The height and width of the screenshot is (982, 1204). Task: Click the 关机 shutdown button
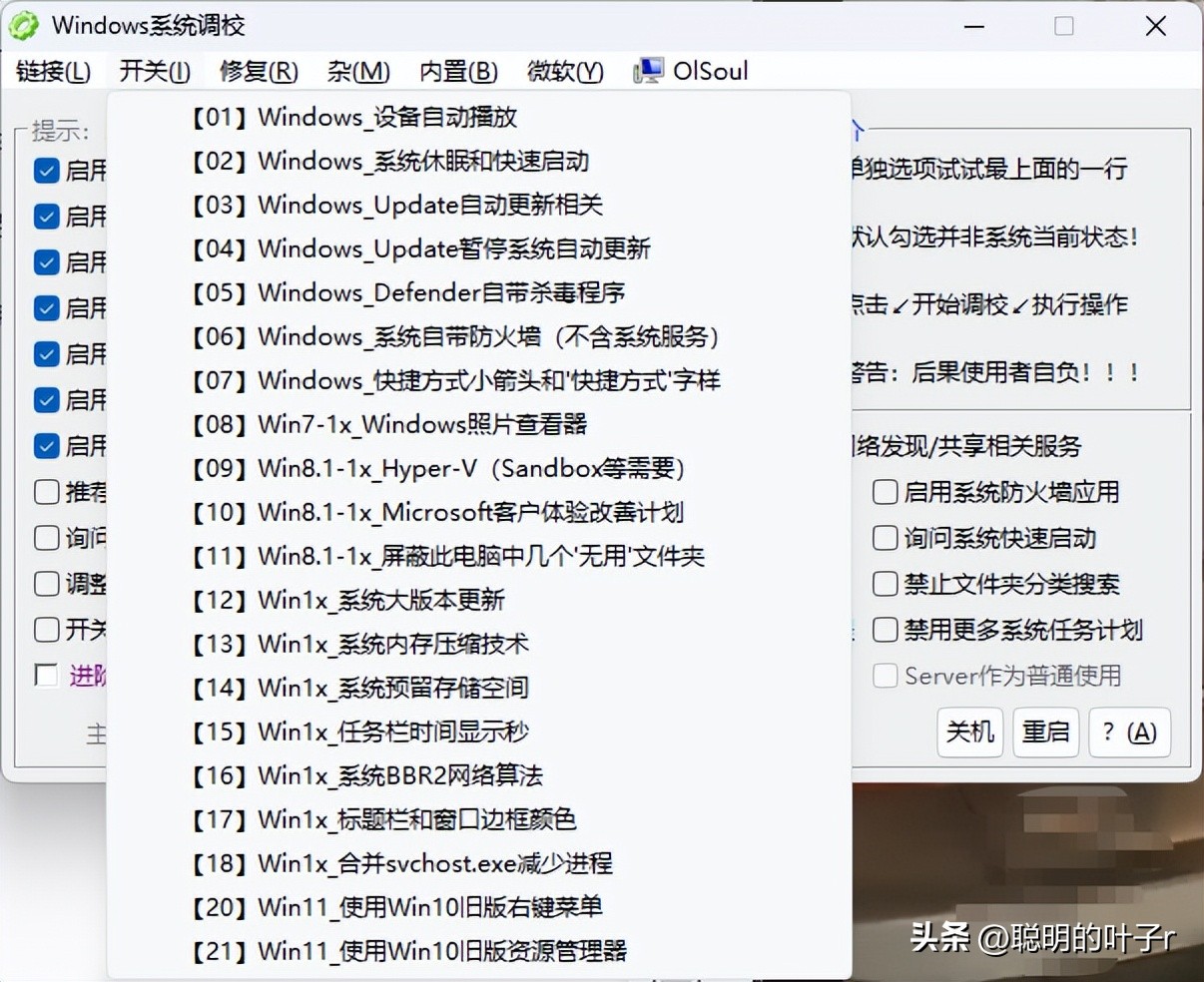969,732
